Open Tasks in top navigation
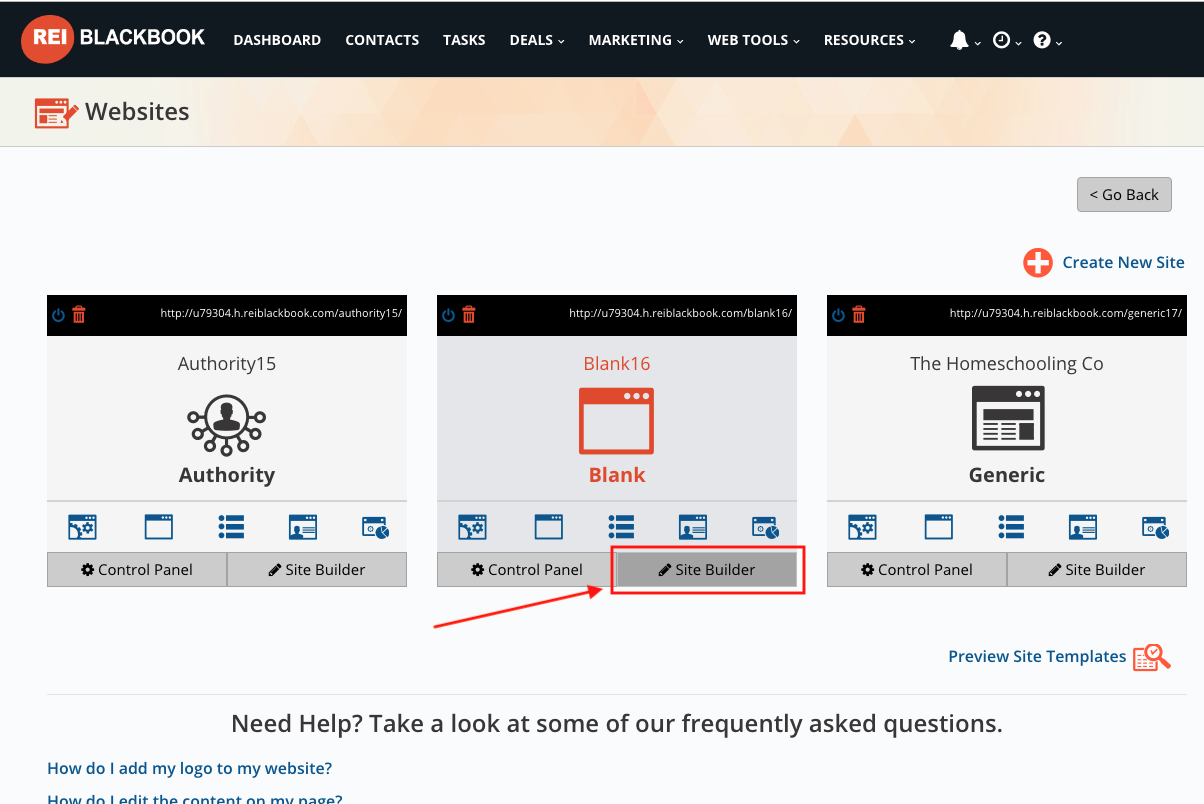This screenshot has width=1204, height=804. click(464, 40)
